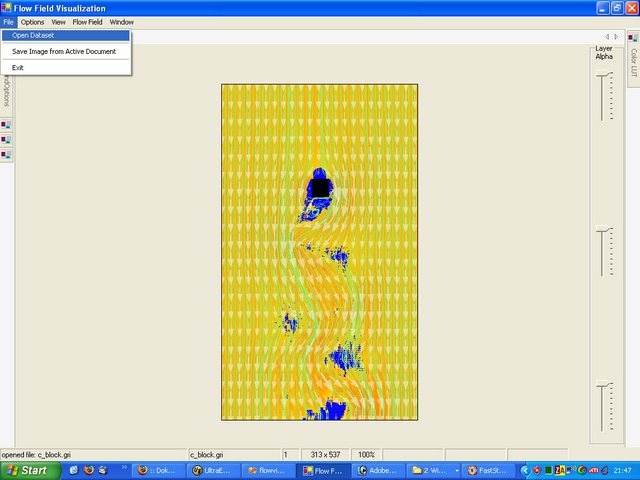This screenshot has width=640, height=480.
Task: Open the Window menu
Action: click(x=121, y=22)
